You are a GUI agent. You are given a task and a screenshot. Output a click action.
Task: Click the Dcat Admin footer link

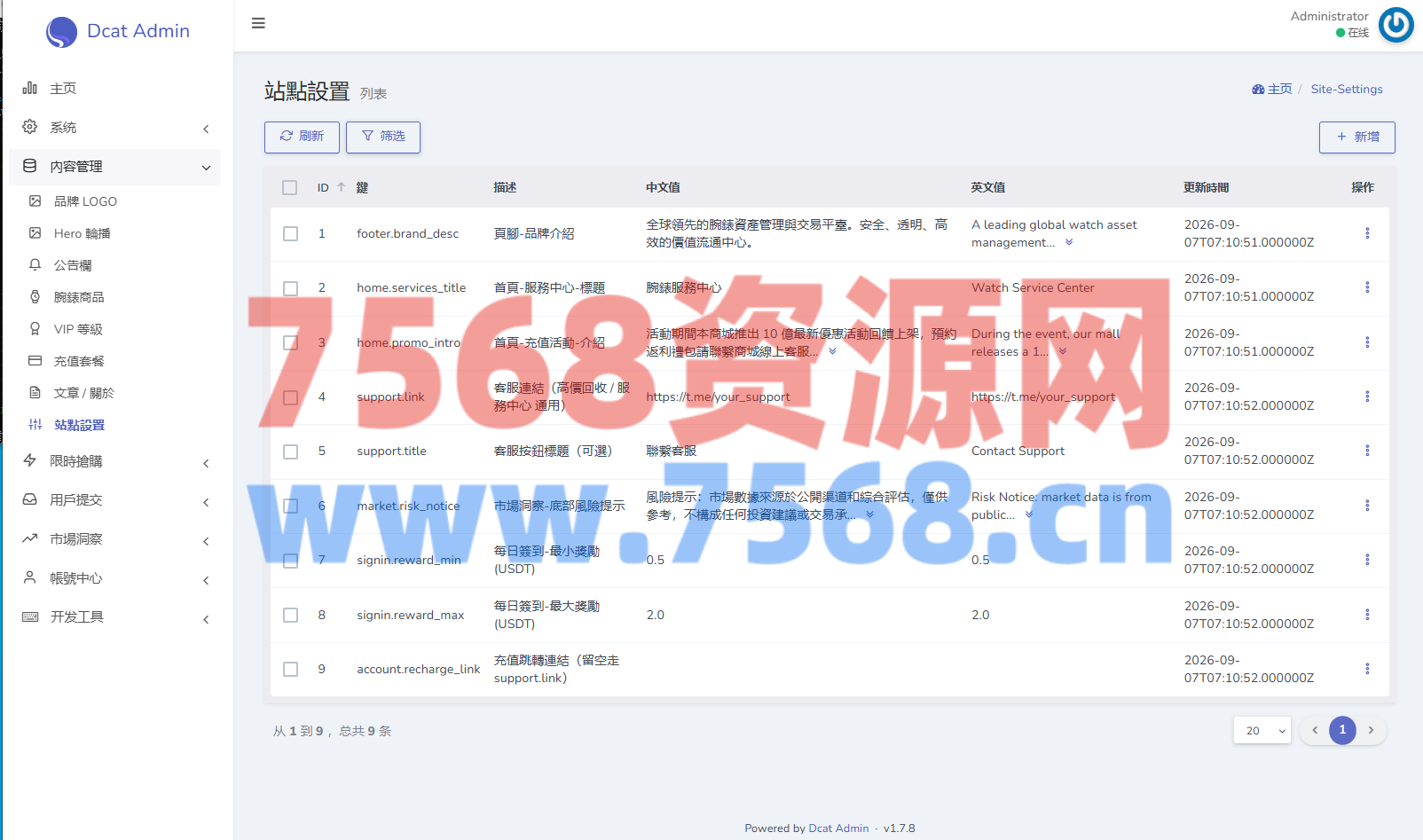pos(838,828)
